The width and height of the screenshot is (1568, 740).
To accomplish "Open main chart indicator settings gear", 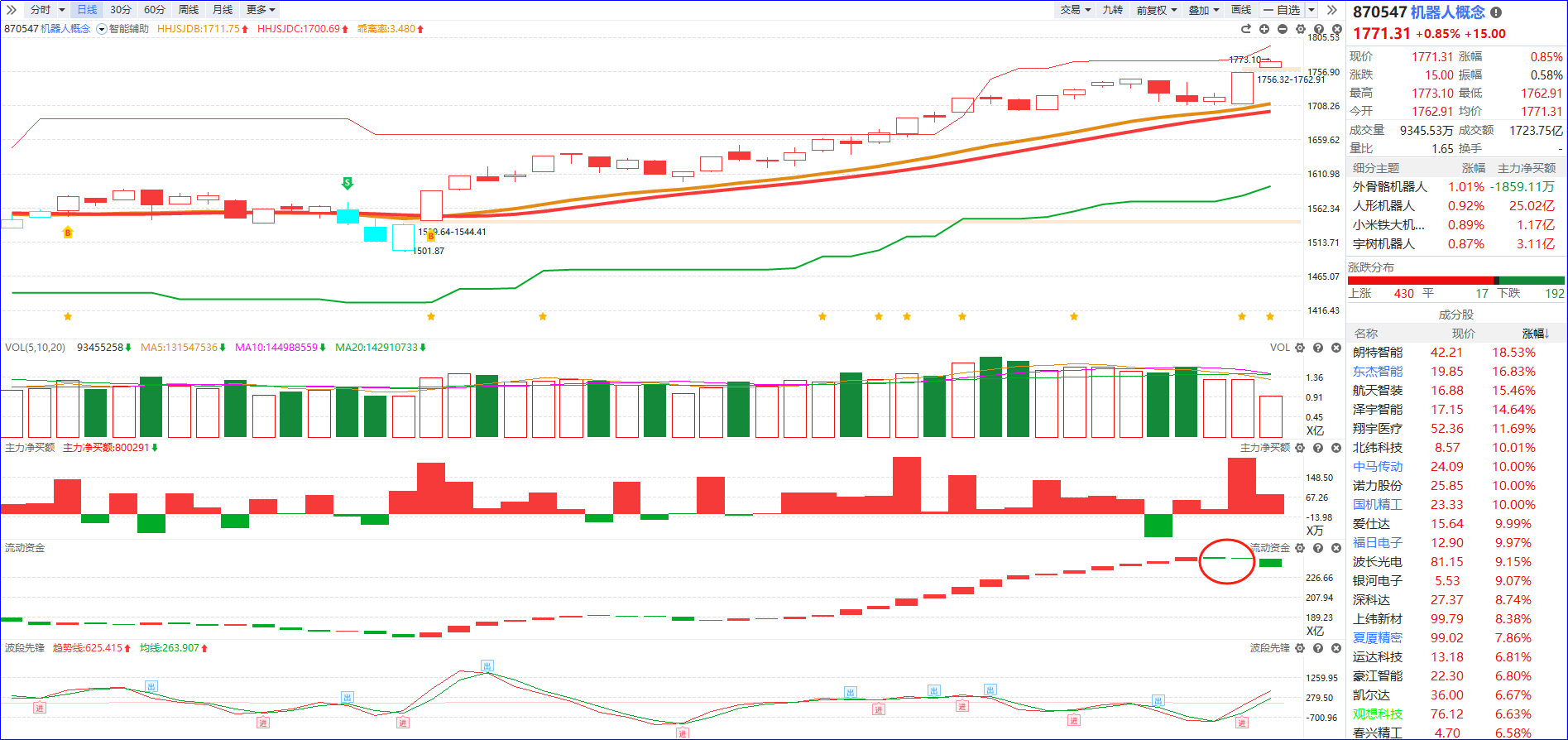I will 1301,29.
